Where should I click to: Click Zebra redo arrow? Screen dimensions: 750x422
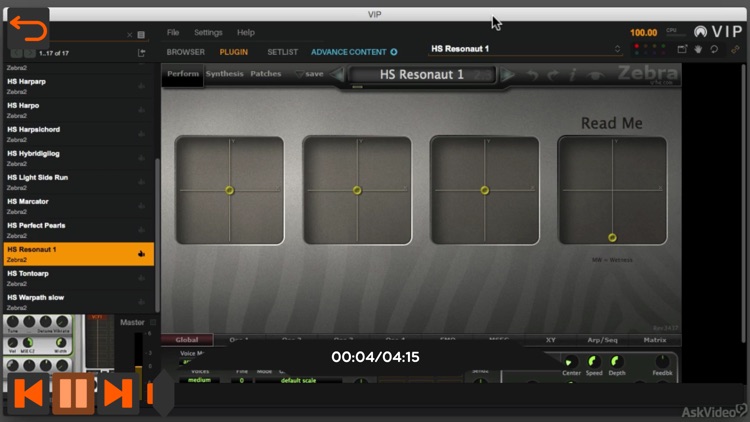click(553, 75)
